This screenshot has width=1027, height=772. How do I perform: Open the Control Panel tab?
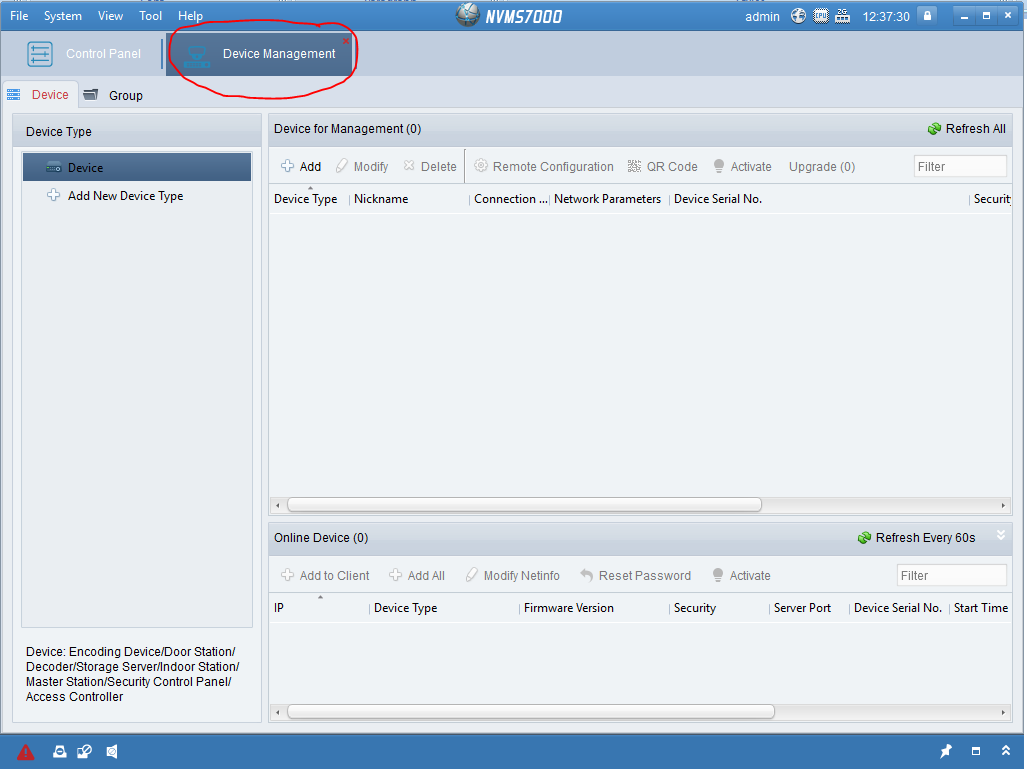pyautogui.click(x=84, y=54)
